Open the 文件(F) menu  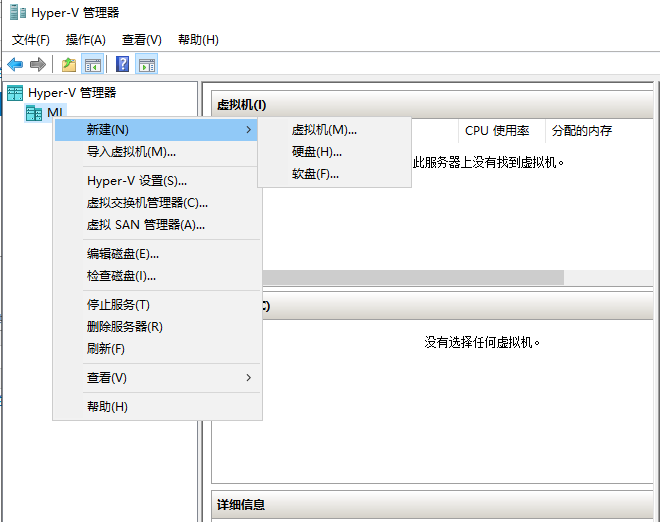30,40
